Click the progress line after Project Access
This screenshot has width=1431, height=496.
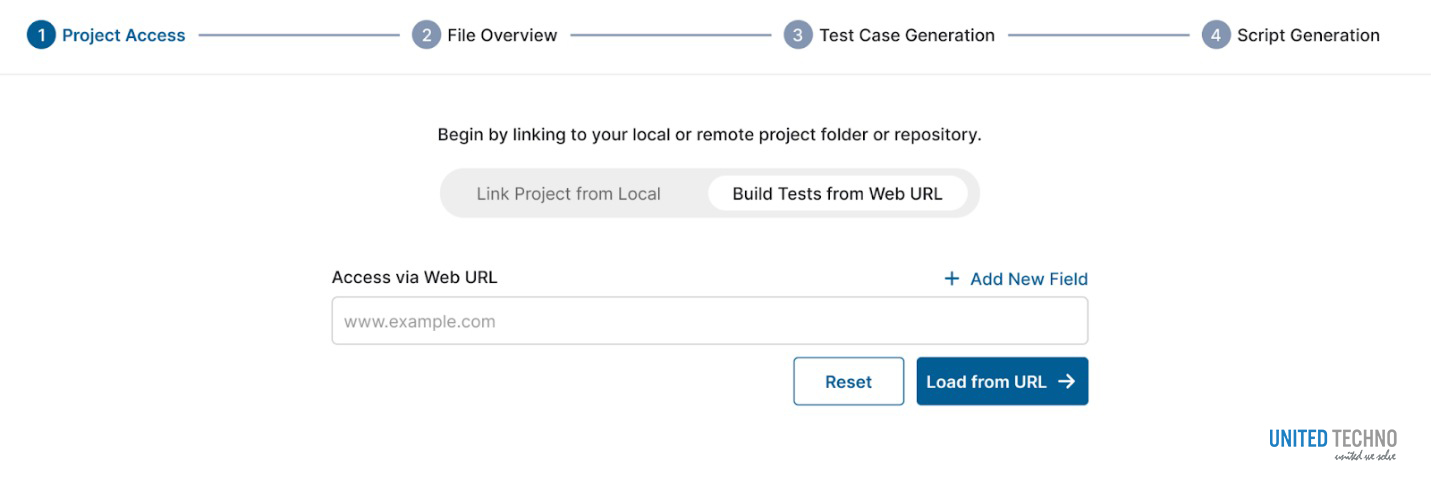tap(298, 36)
